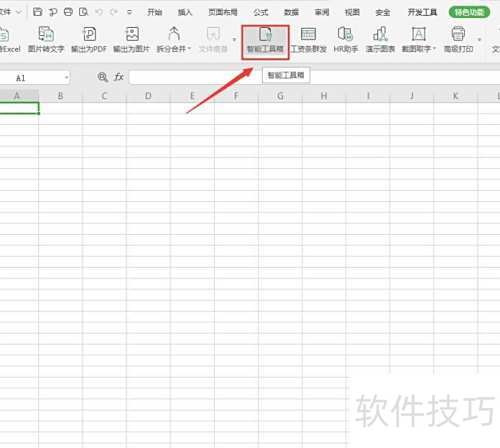Select column H header
This screenshot has height=448, width=500.
tap(324, 96)
